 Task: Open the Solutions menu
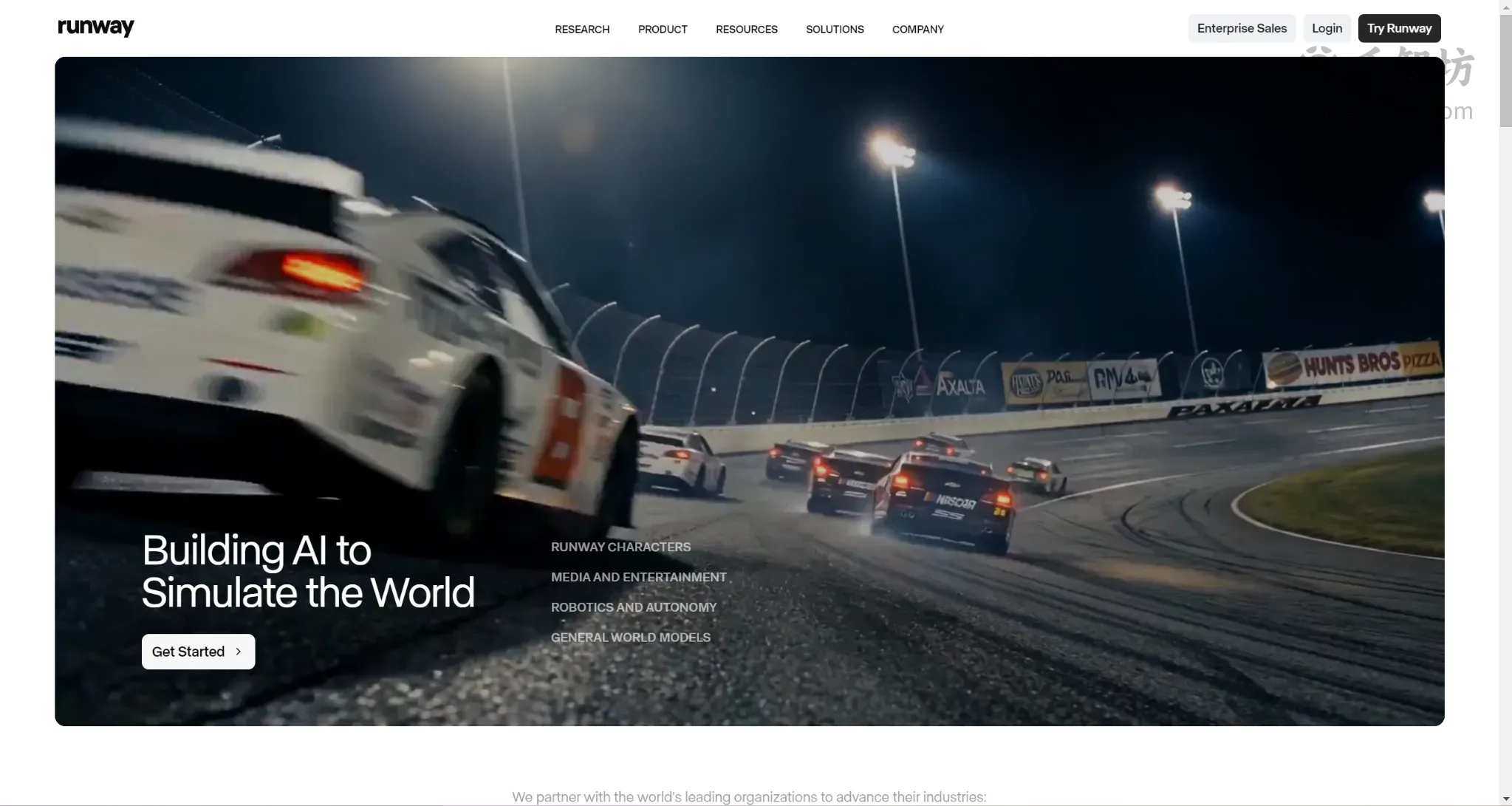(835, 30)
